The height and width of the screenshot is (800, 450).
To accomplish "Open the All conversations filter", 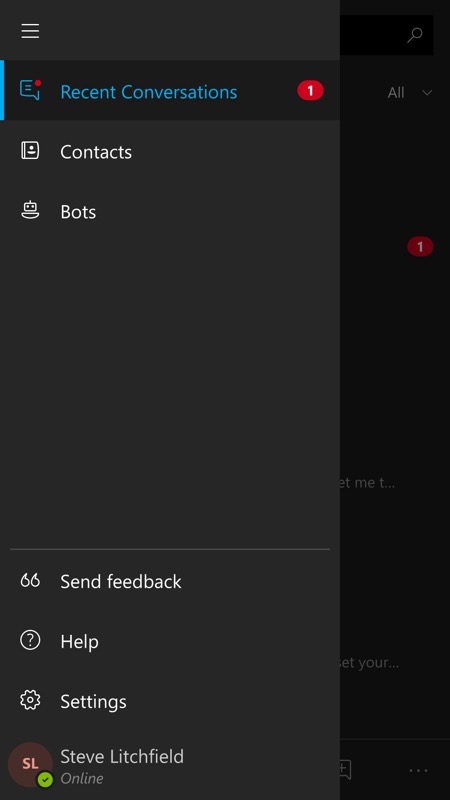I will (x=396, y=93).
